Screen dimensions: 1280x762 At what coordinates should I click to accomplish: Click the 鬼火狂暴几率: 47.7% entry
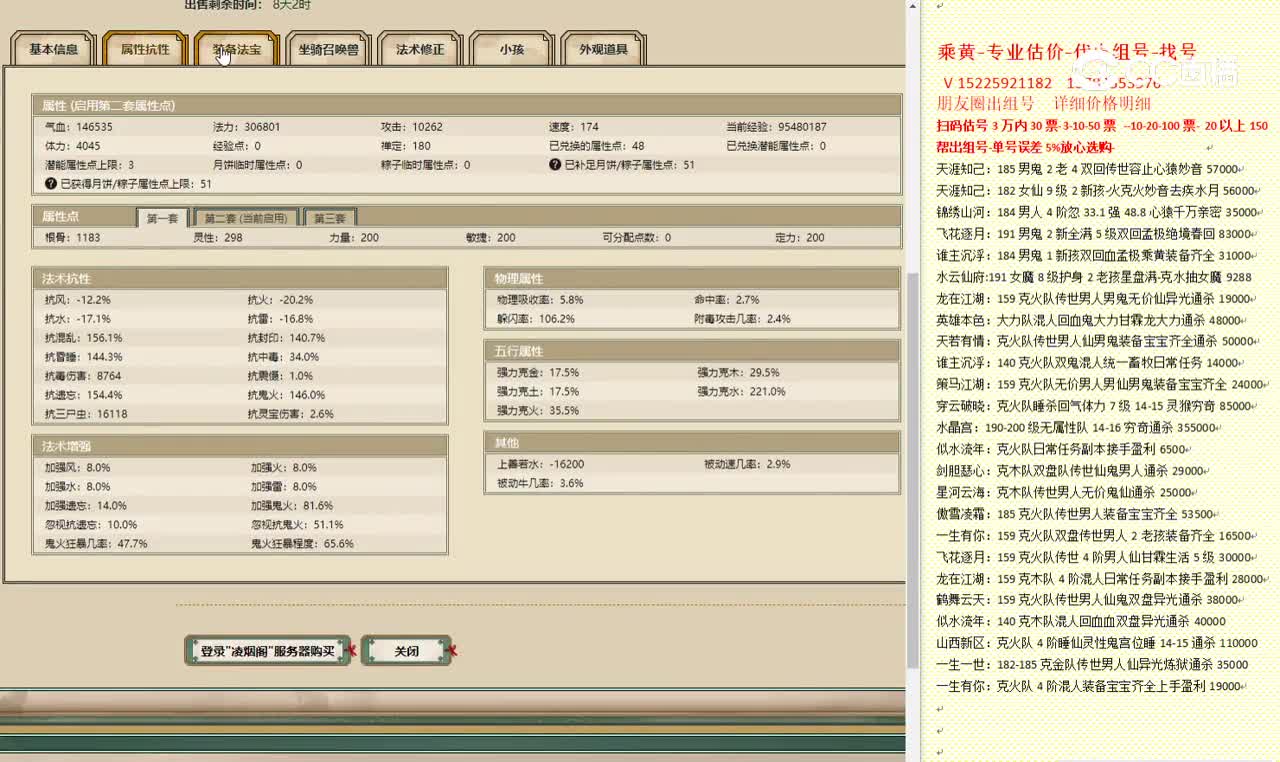(x=96, y=544)
